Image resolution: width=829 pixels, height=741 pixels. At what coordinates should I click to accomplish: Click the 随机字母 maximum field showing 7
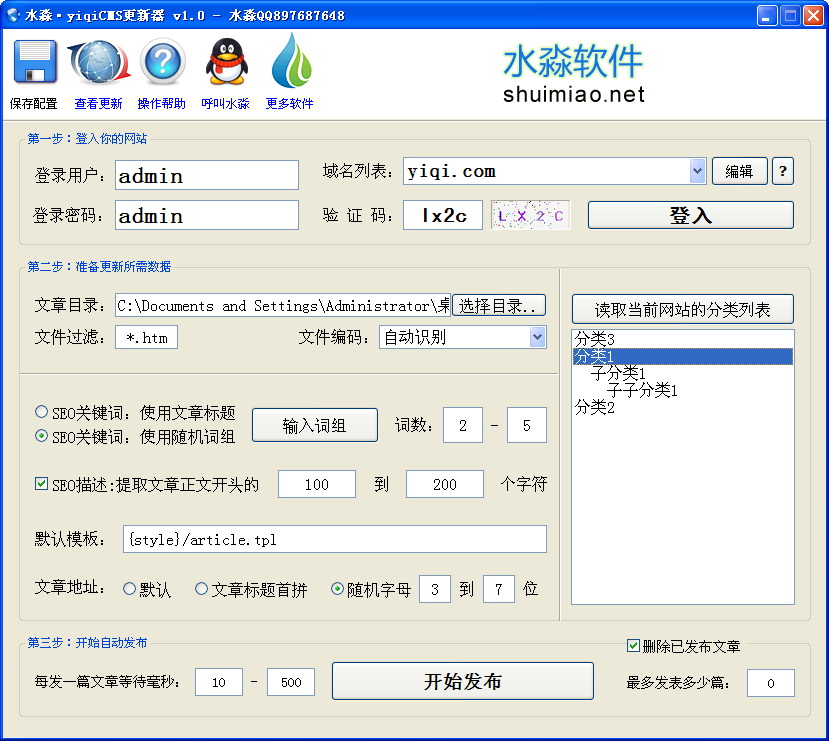click(x=499, y=589)
